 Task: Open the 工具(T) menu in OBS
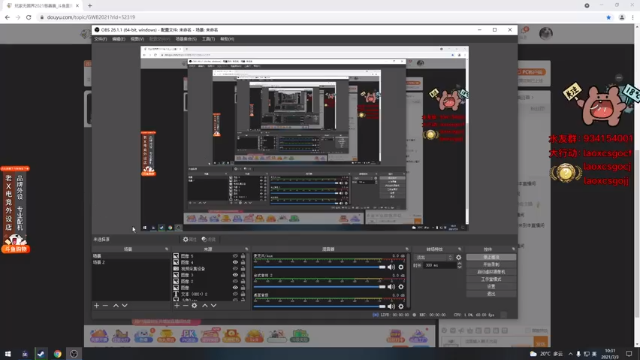[208, 39]
